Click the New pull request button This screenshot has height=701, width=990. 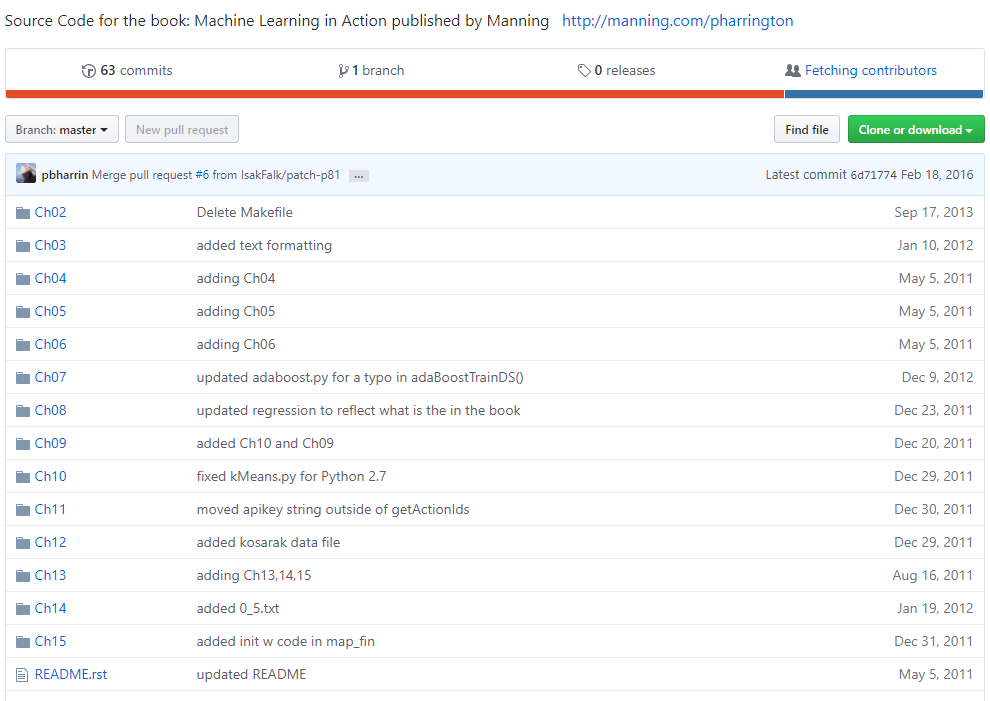tap(182, 129)
